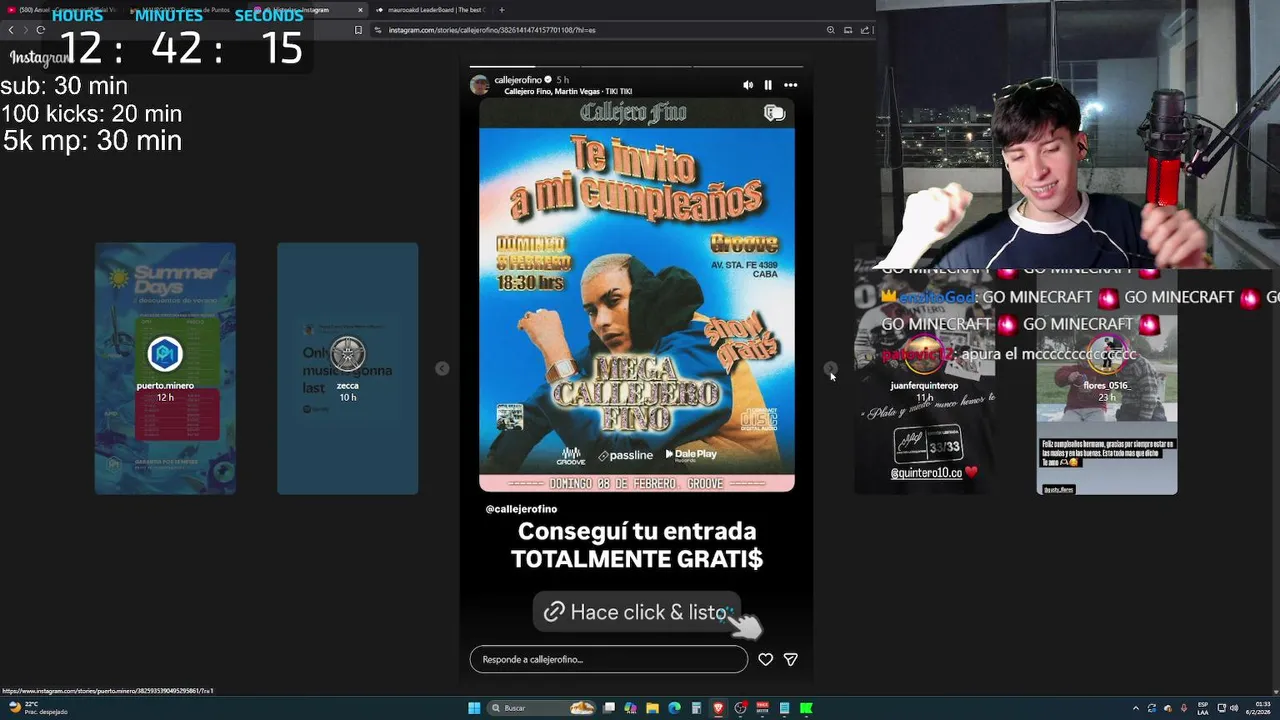Image resolution: width=1280 pixels, height=720 pixels.
Task: Click the 'Hace click & listo' link sticker
Action: pos(637,612)
